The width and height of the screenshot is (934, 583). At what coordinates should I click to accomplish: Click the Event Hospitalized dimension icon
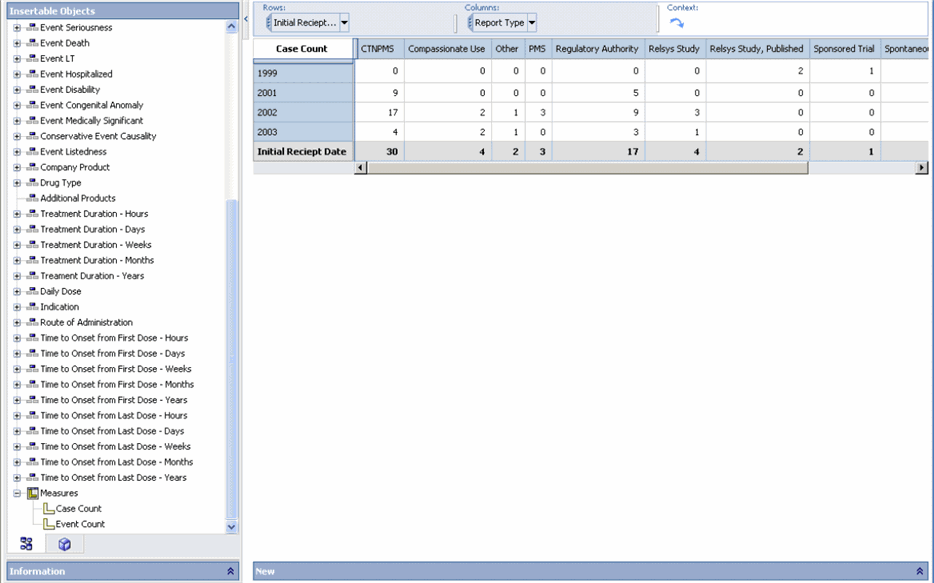coord(32,74)
